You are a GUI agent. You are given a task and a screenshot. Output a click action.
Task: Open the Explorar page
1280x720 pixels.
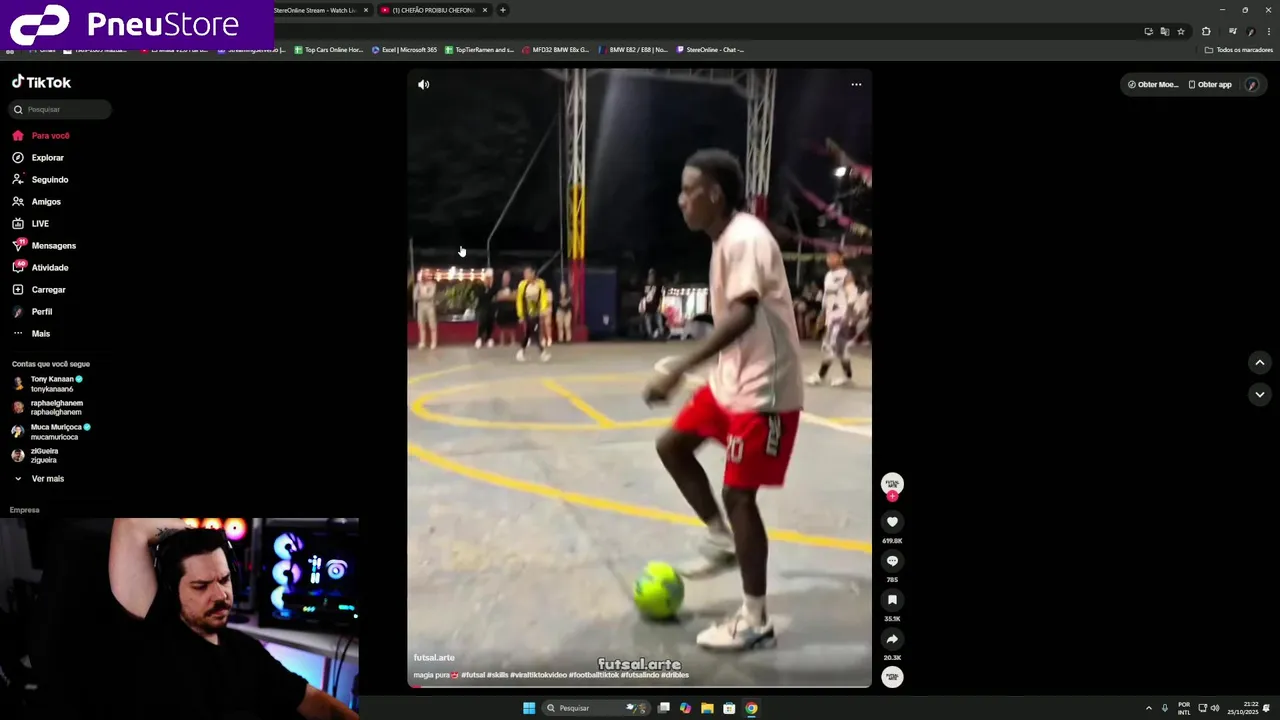pyautogui.click(x=38, y=157)
